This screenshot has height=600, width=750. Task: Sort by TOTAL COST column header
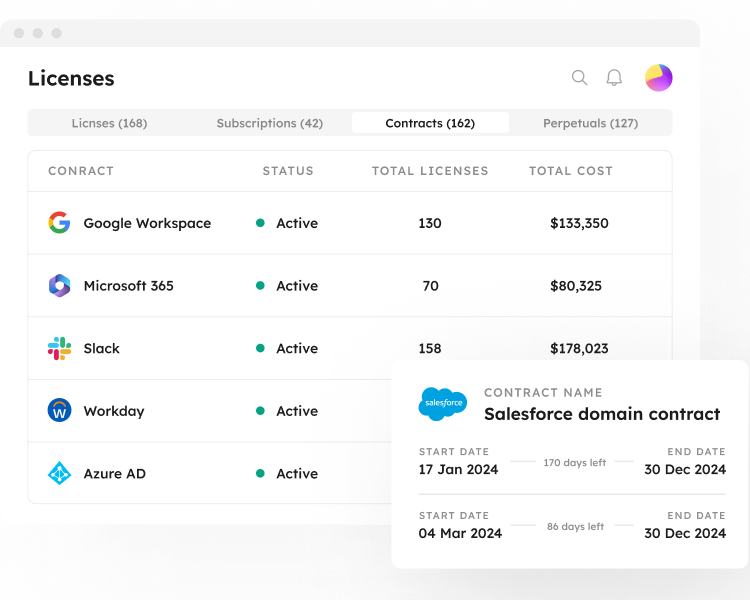point(571,171)
